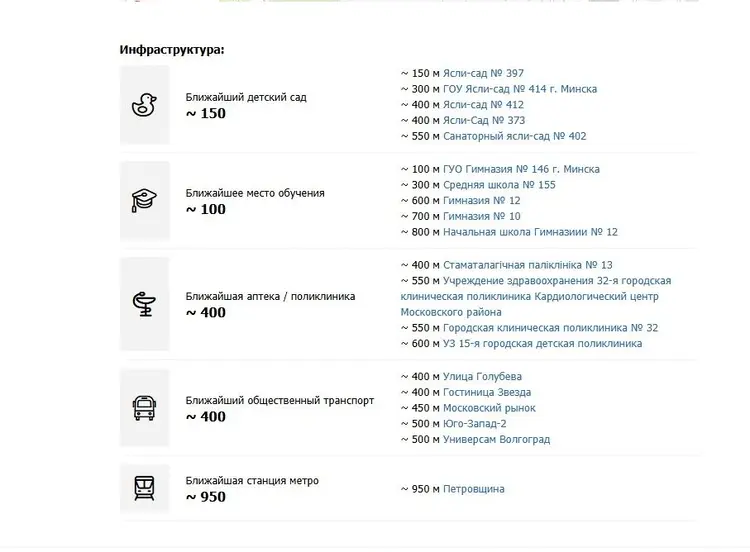Open УЗ 15-я городская детская поликлиника
Image resolution: width=750 pixels, height=552 pixels.
pyautogui.click(x=542, y=344)
